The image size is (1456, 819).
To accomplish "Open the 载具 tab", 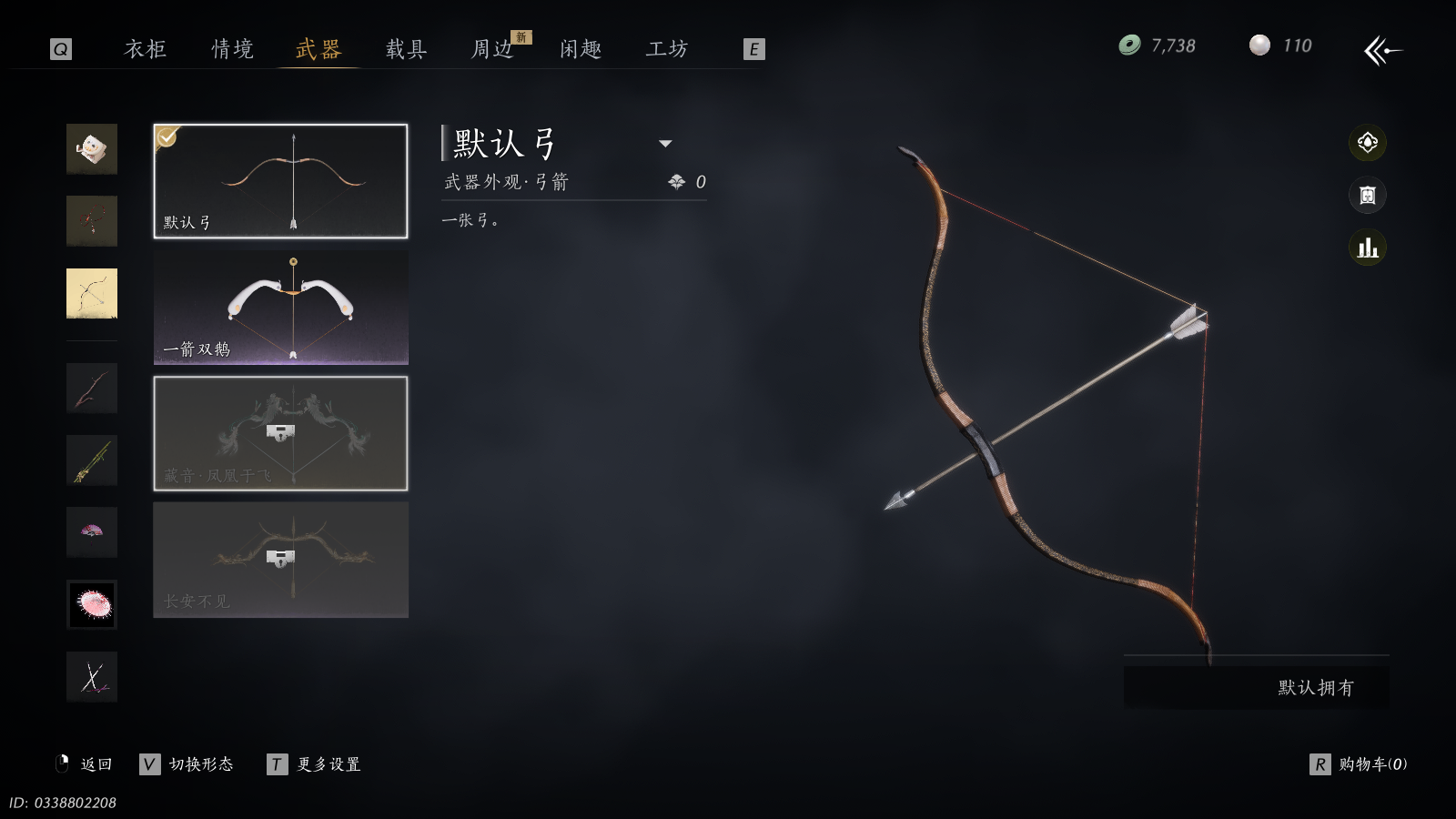I will pos(407,49).
